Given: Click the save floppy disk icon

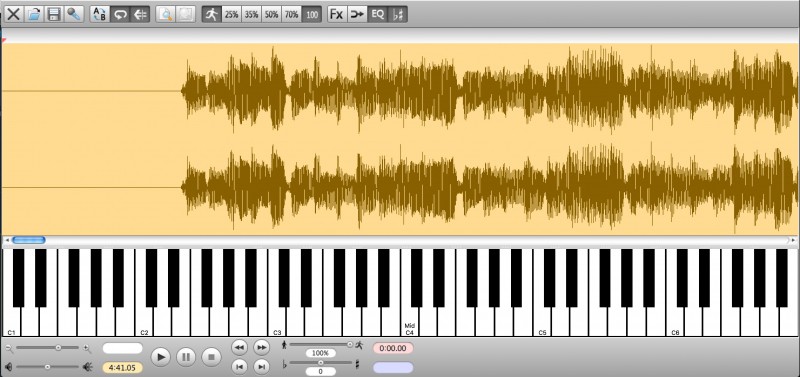Looking at the screenshot, I should [54, 14].
